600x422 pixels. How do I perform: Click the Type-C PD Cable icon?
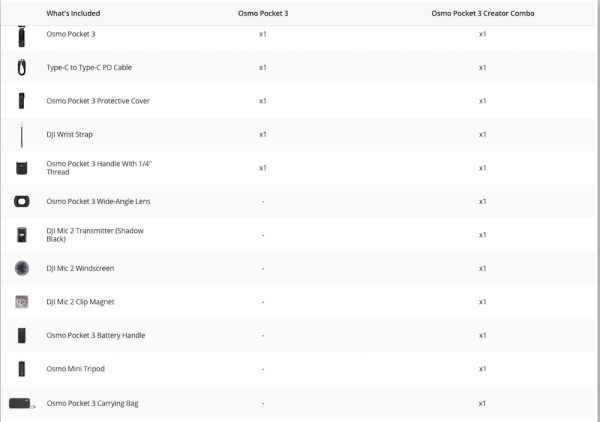click(22, 68)
